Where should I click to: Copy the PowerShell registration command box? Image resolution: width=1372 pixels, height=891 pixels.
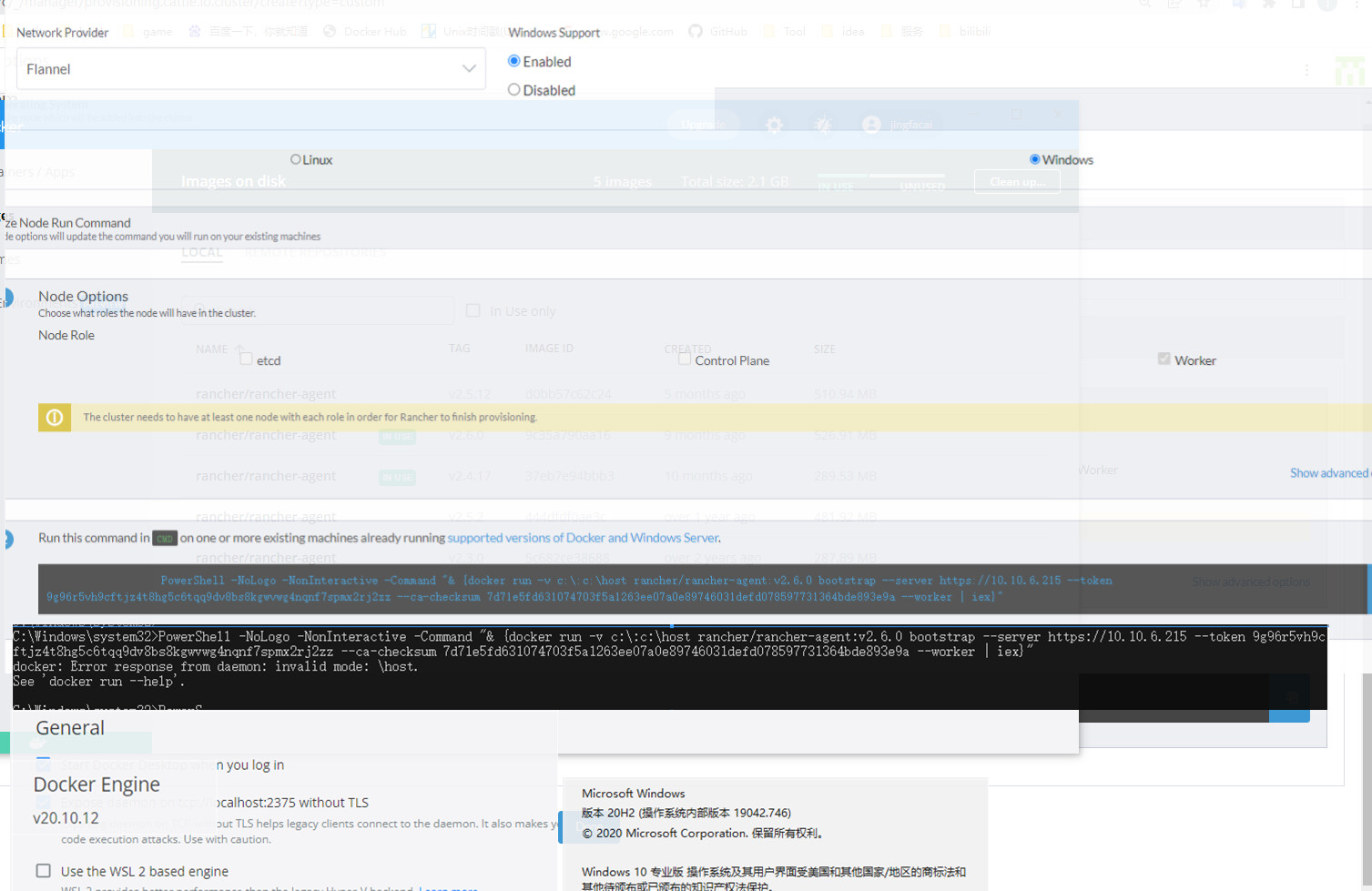[x=703, y=589]
